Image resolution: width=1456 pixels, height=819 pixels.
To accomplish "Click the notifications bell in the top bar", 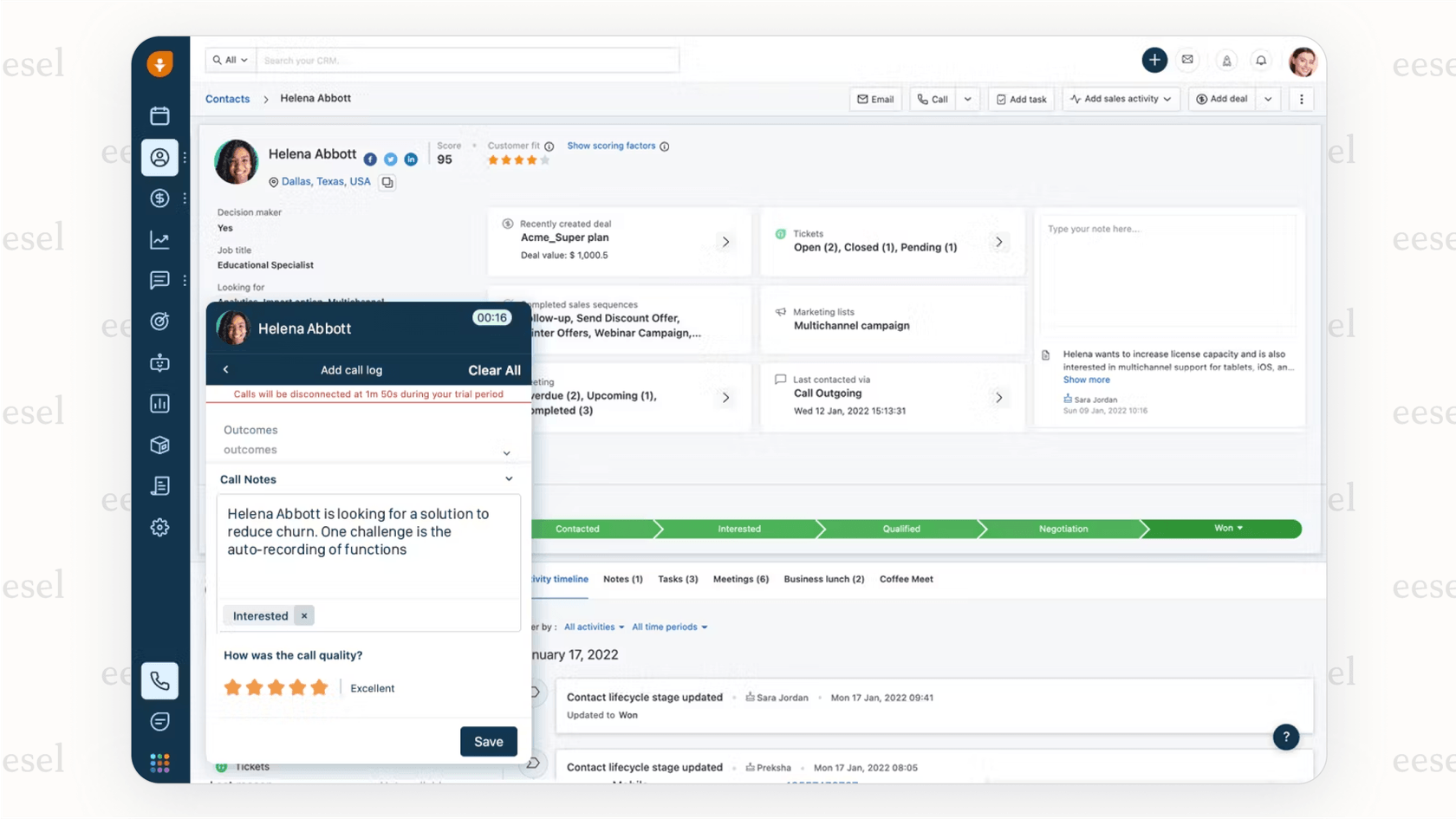I will [x=1261, y=60].
